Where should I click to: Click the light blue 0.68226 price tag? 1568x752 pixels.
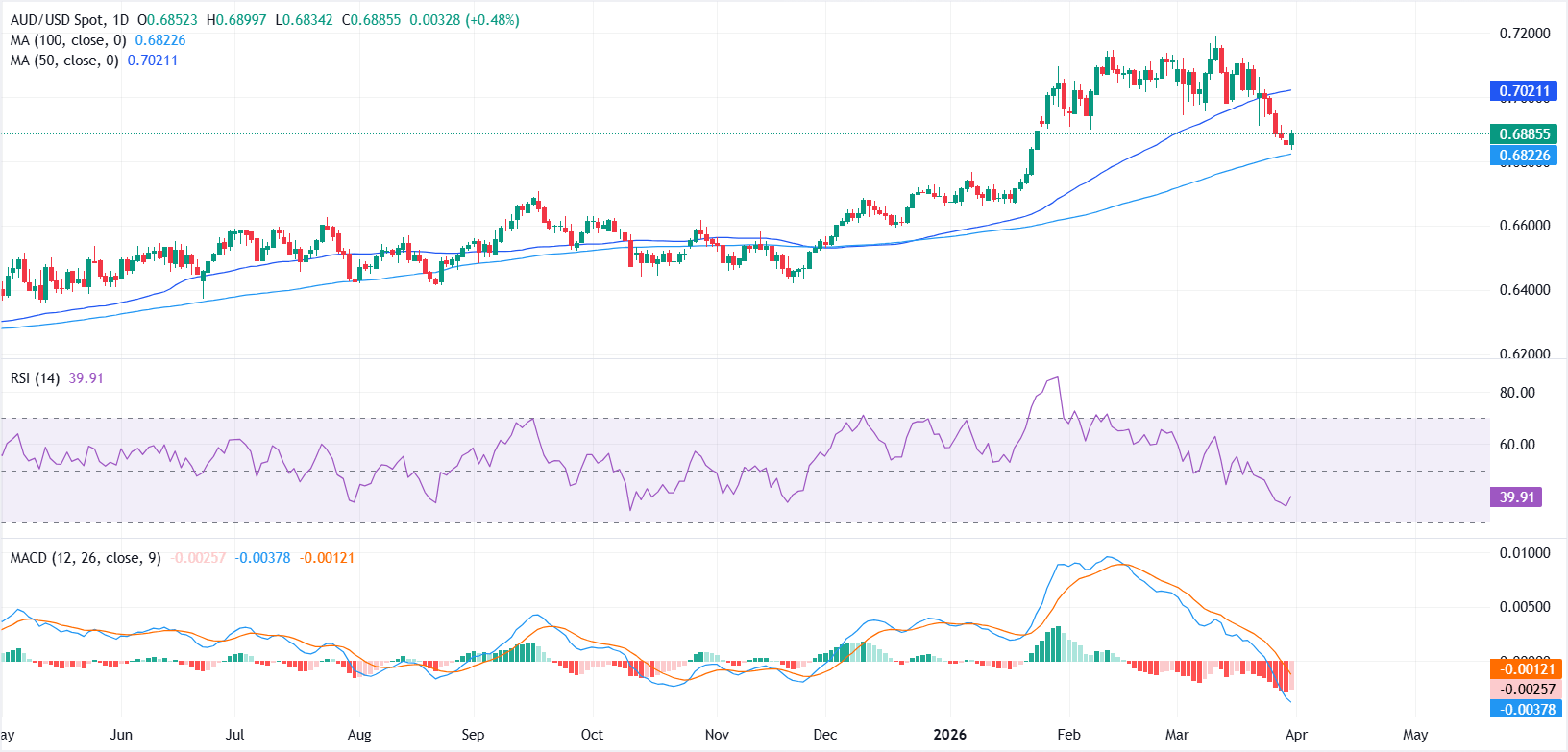coord(1524,156)
